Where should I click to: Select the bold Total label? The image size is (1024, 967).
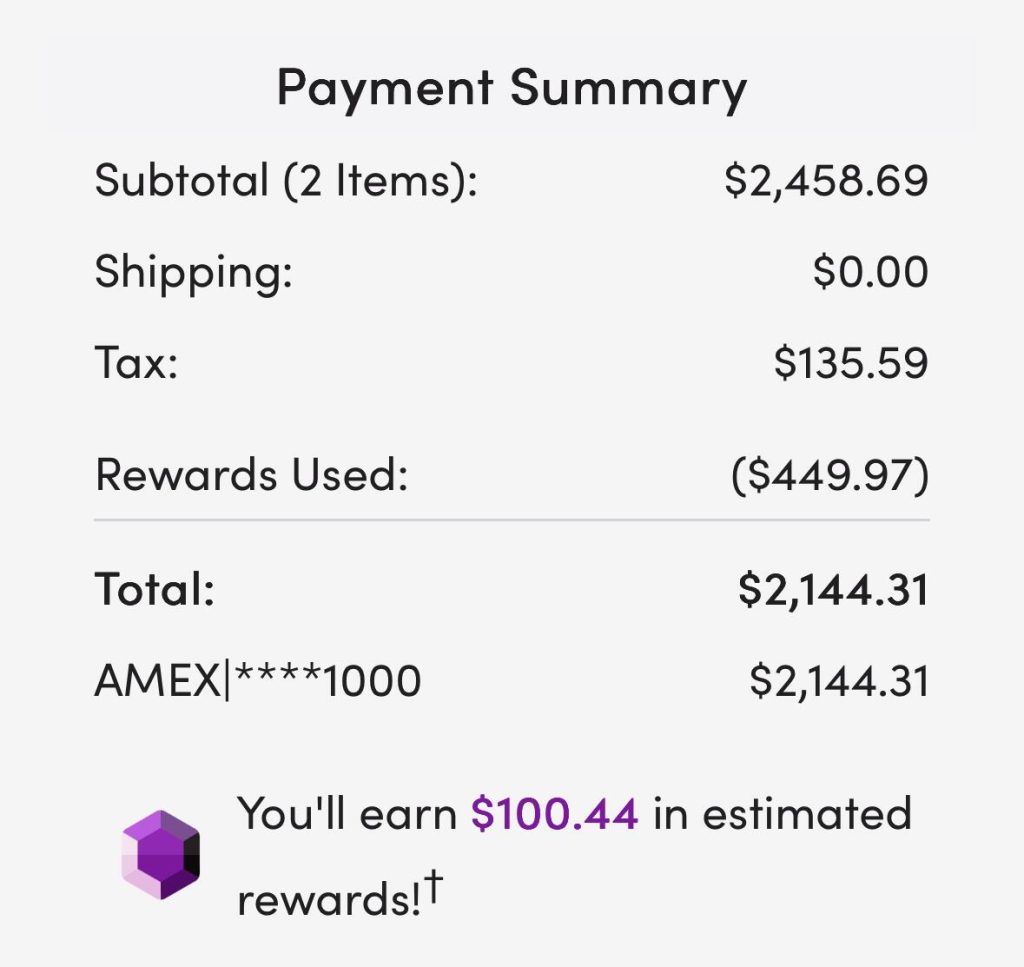tap(154, 590)
